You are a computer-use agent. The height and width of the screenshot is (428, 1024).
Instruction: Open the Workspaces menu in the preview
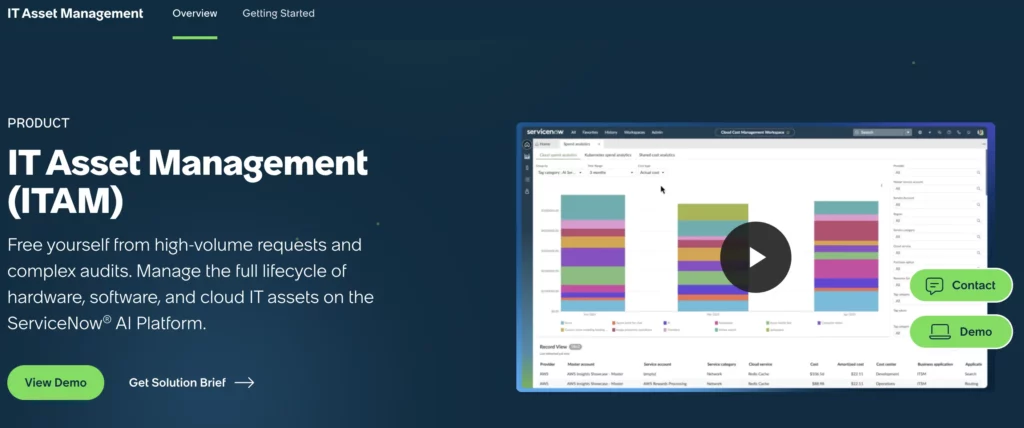[634, 132]
